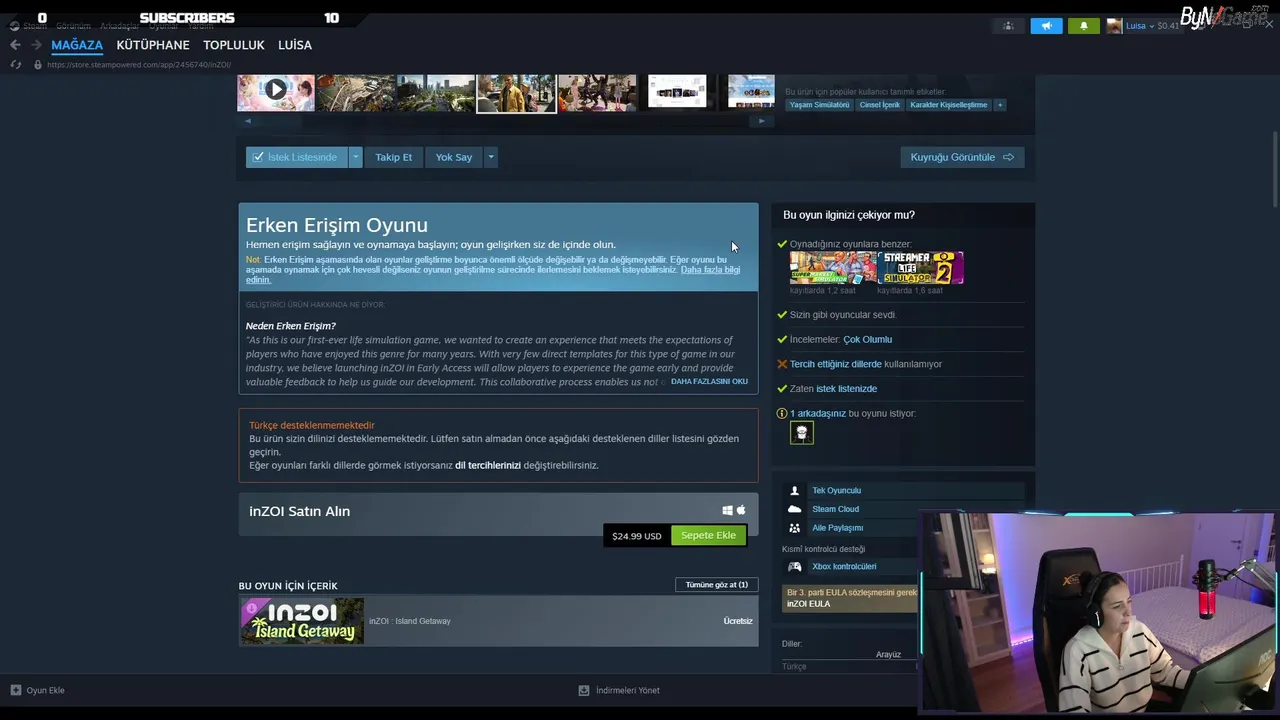The width and height of the screenshot is (1280, 720).
Task: Click Tümüne göz at (1) button
Action: pyautogui.click(x=717, y=584)
